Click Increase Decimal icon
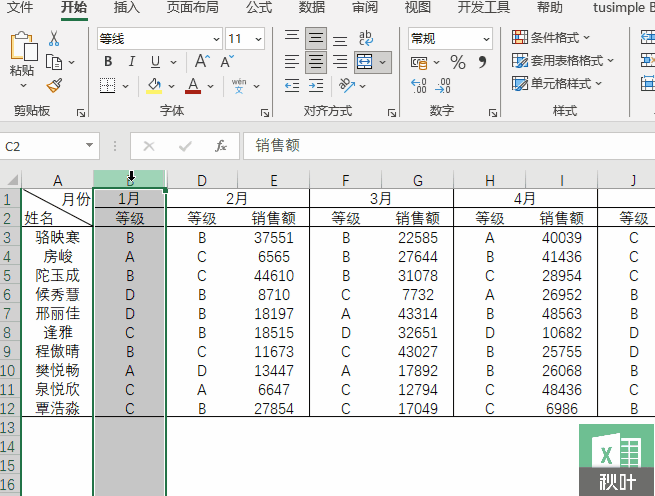 coord(419,86)
